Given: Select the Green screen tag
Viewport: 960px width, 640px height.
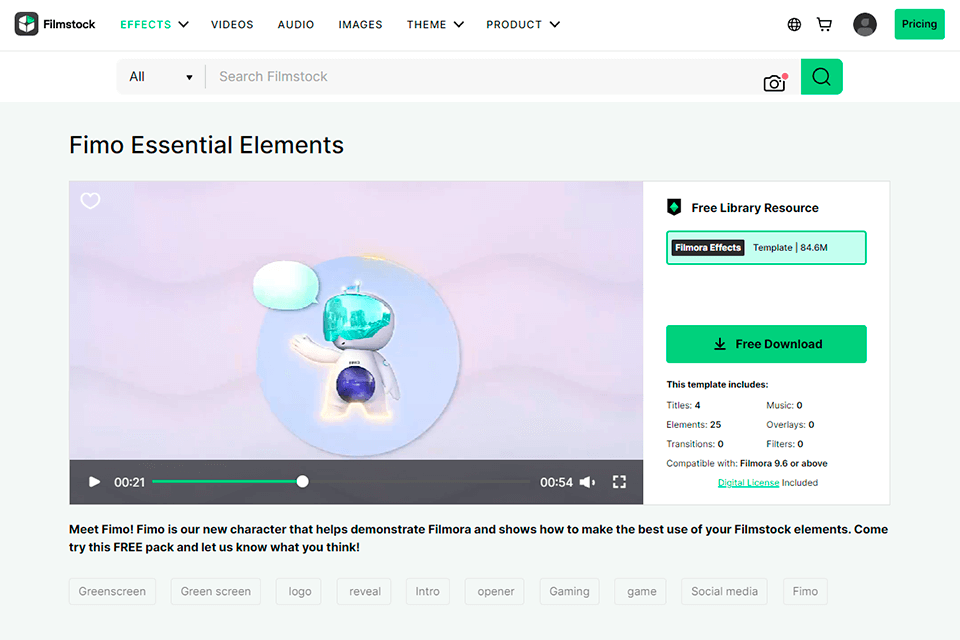Looking at the screenshot, I should pyautogui.click(x=216, y=591).
